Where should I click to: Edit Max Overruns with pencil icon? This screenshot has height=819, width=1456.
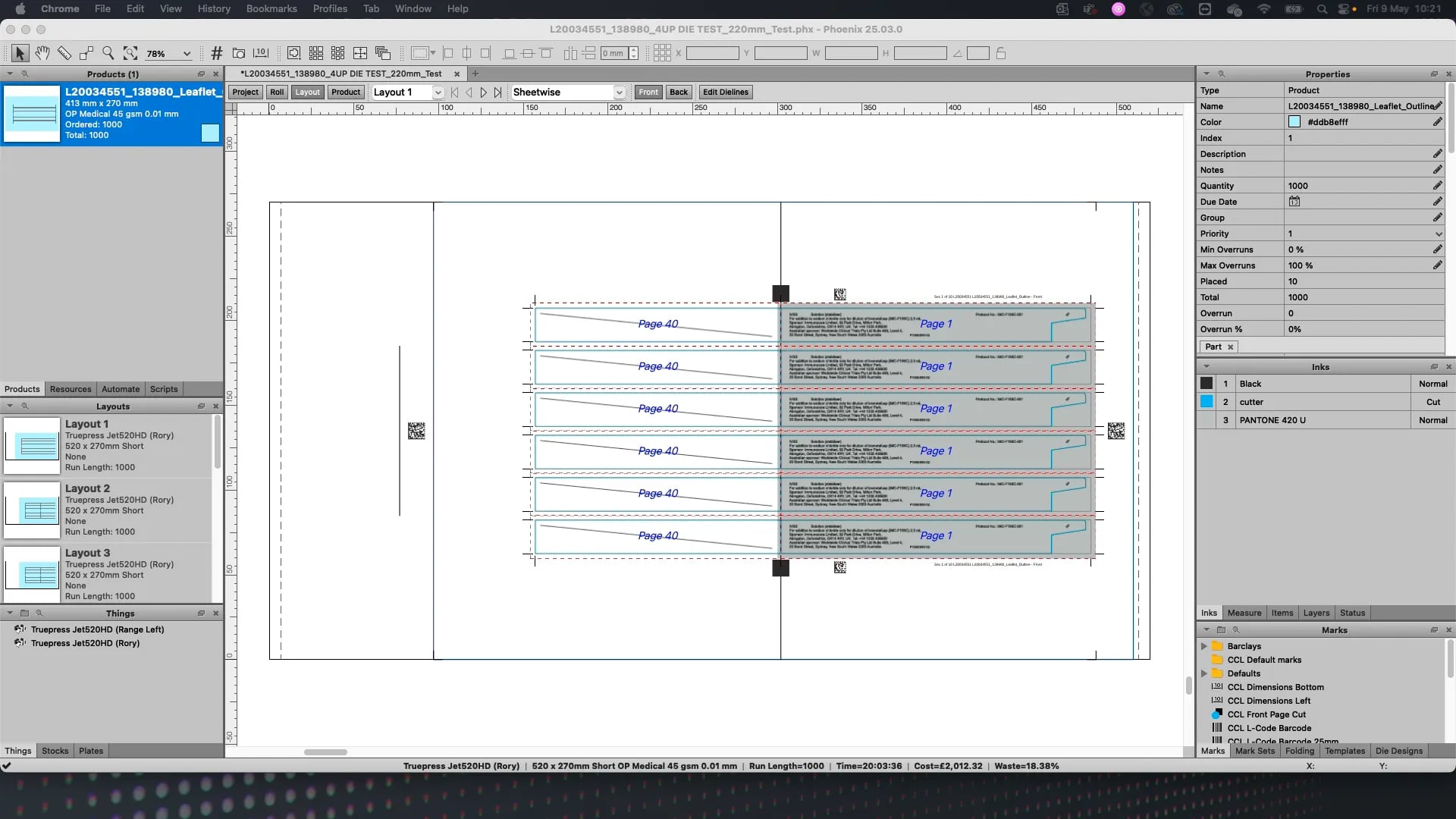[1437, 265]
